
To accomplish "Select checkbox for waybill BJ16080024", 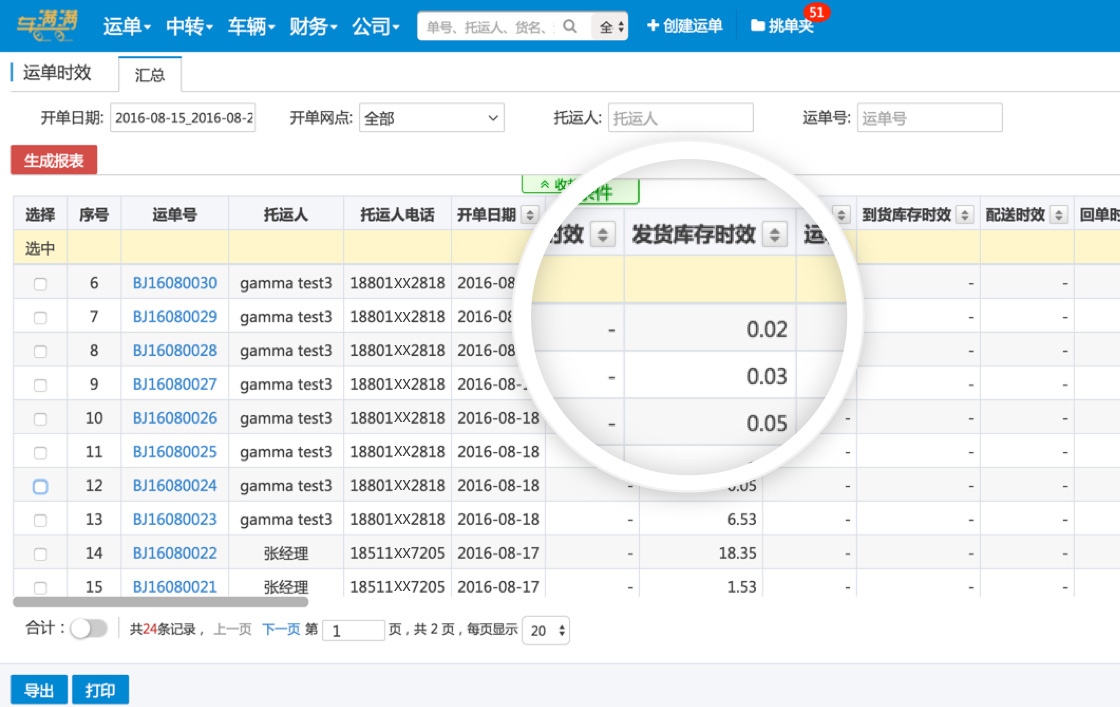I will [x=40, y=486].
